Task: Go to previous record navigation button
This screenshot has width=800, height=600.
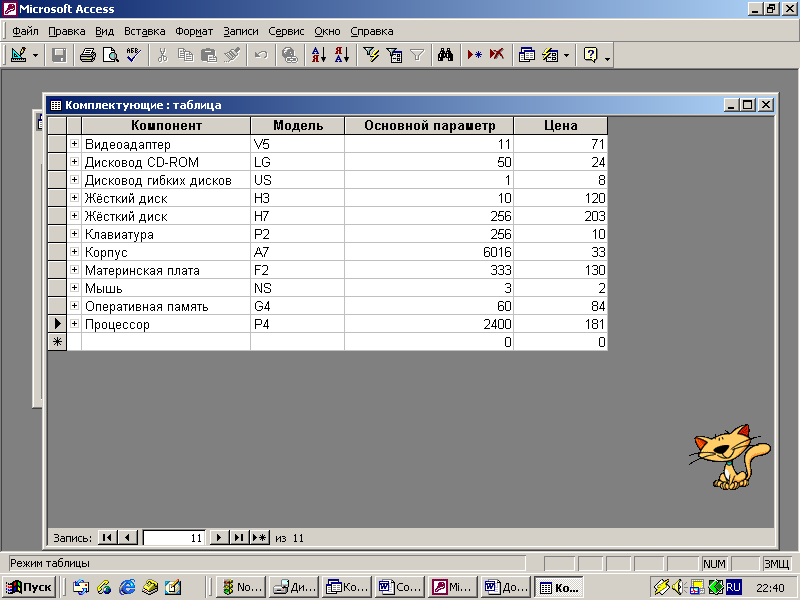Action: coord(128,537)
